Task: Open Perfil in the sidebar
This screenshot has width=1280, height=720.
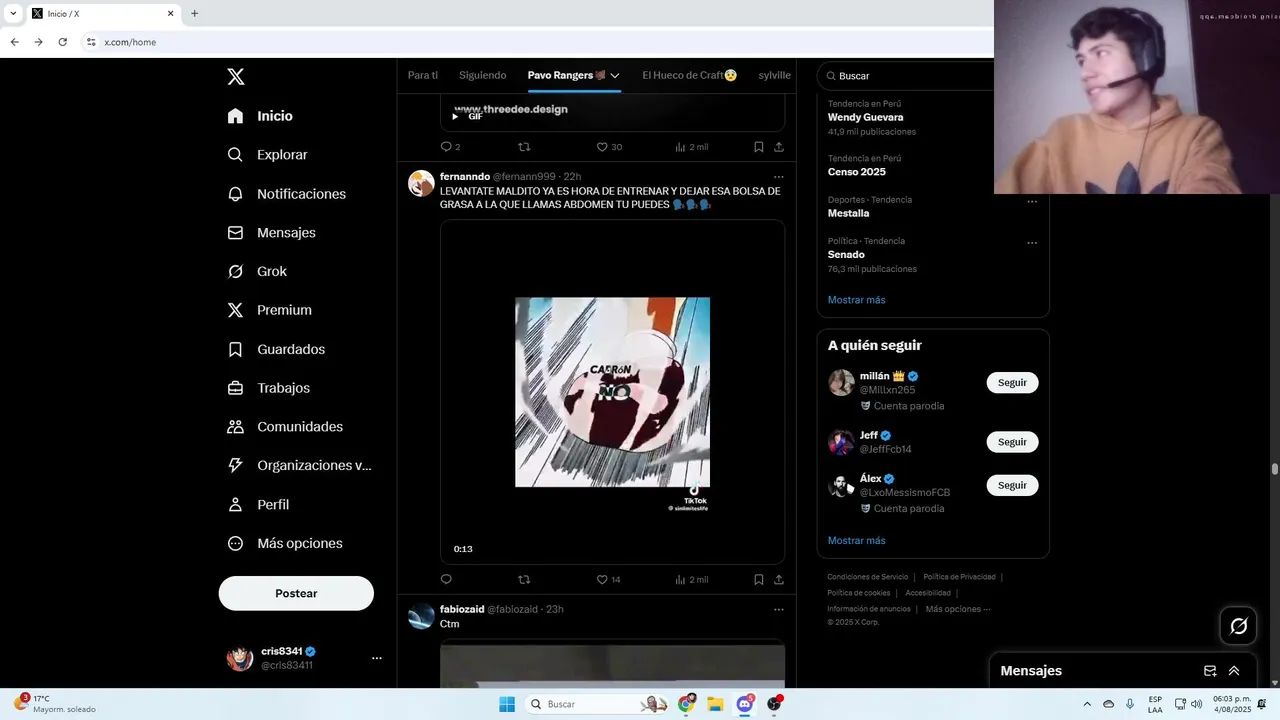Action: [x=258, y=505]
